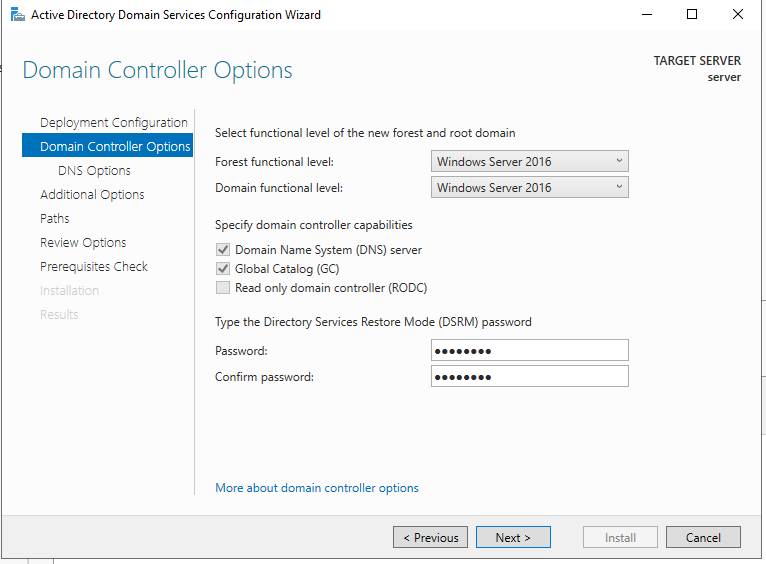Toggle the Global Catalog (GC) checkbox
Viewport: 766px width, 564px height.
coord(223,269)
